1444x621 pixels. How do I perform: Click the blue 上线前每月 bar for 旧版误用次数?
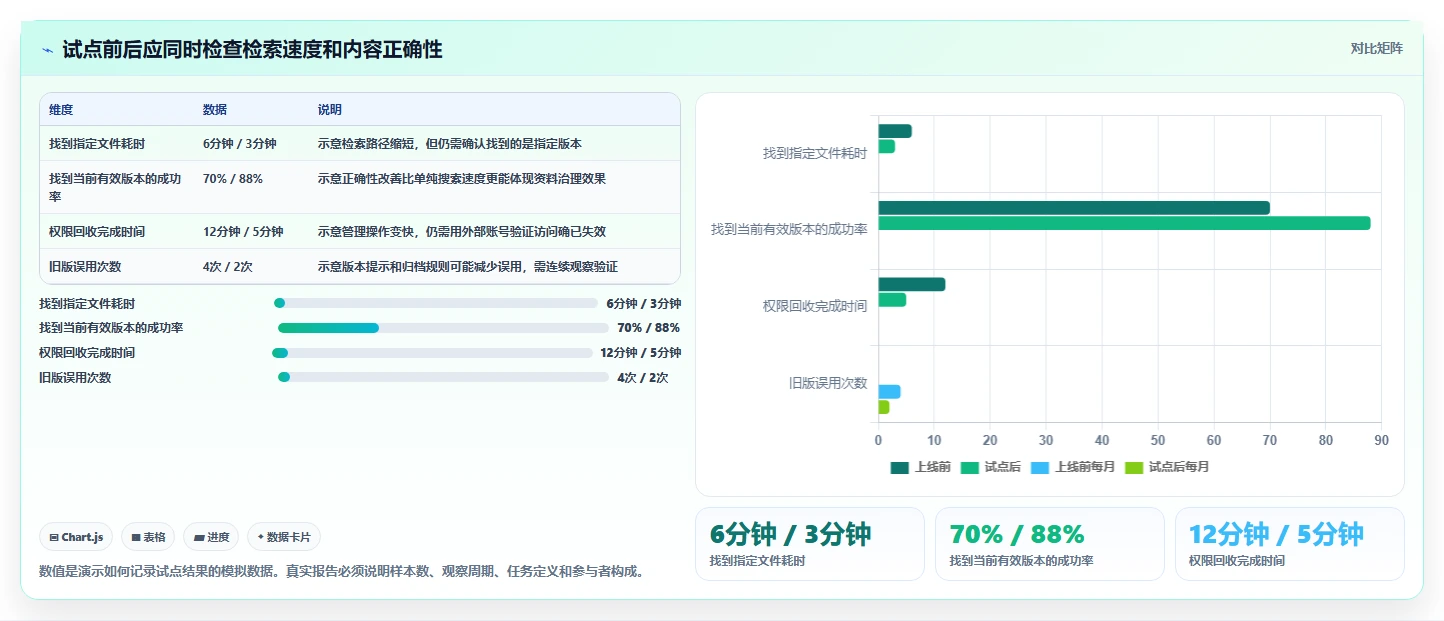click(890, 392)
